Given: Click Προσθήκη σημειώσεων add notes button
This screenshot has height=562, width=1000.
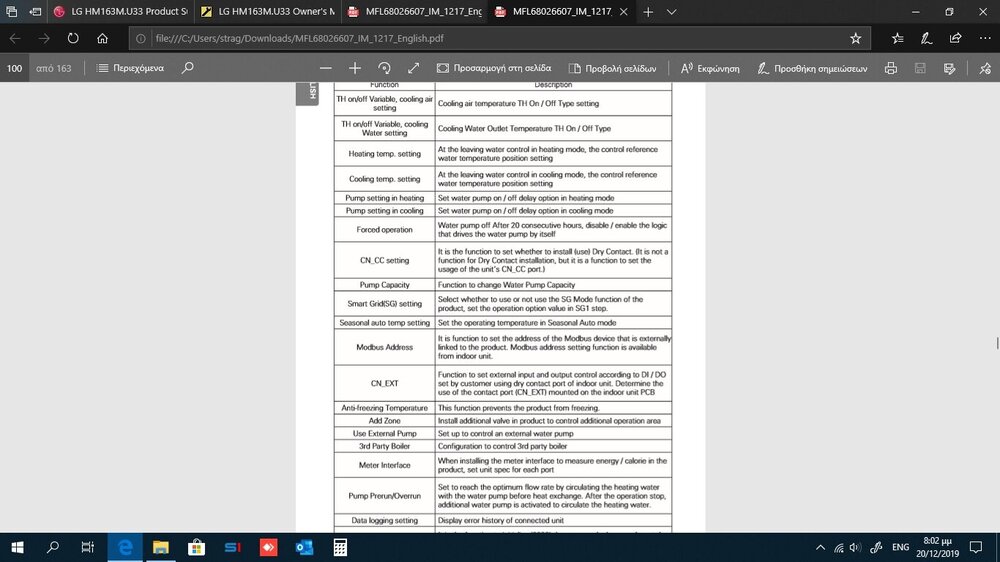Looking at the screenshot, I should click(813, 68).
